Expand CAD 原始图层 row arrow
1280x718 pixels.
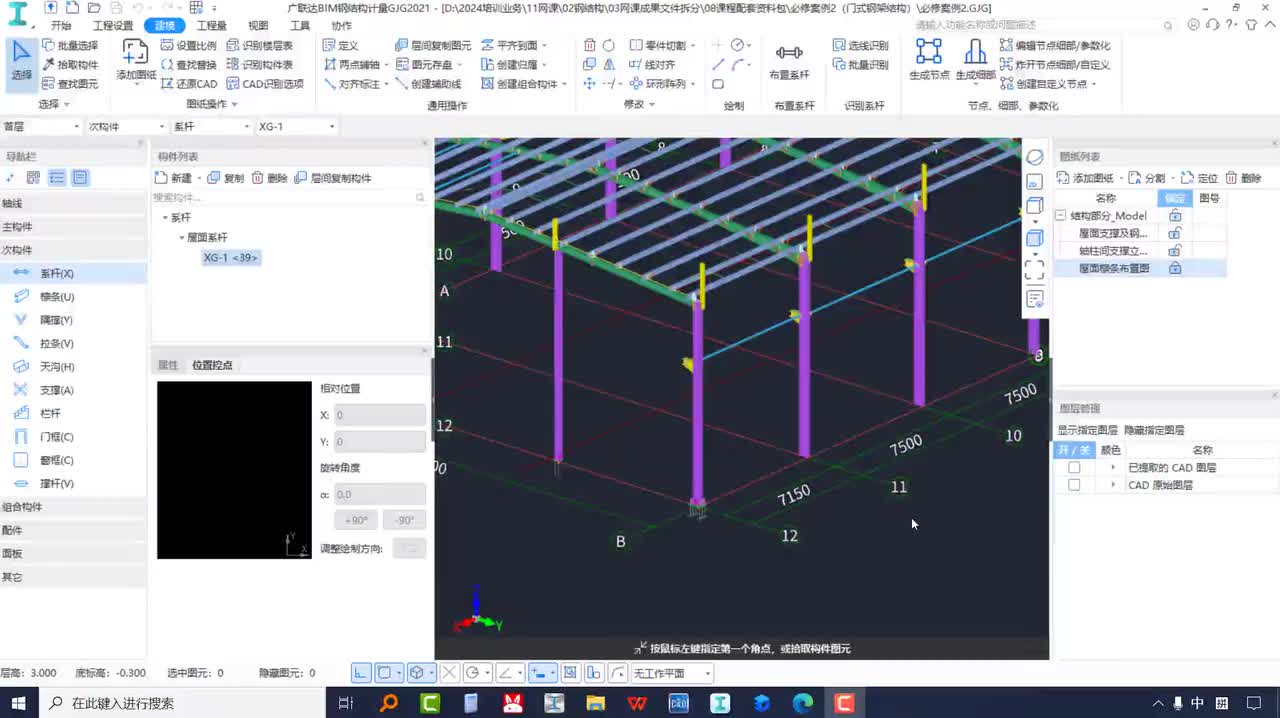(x=1113, y=485)
